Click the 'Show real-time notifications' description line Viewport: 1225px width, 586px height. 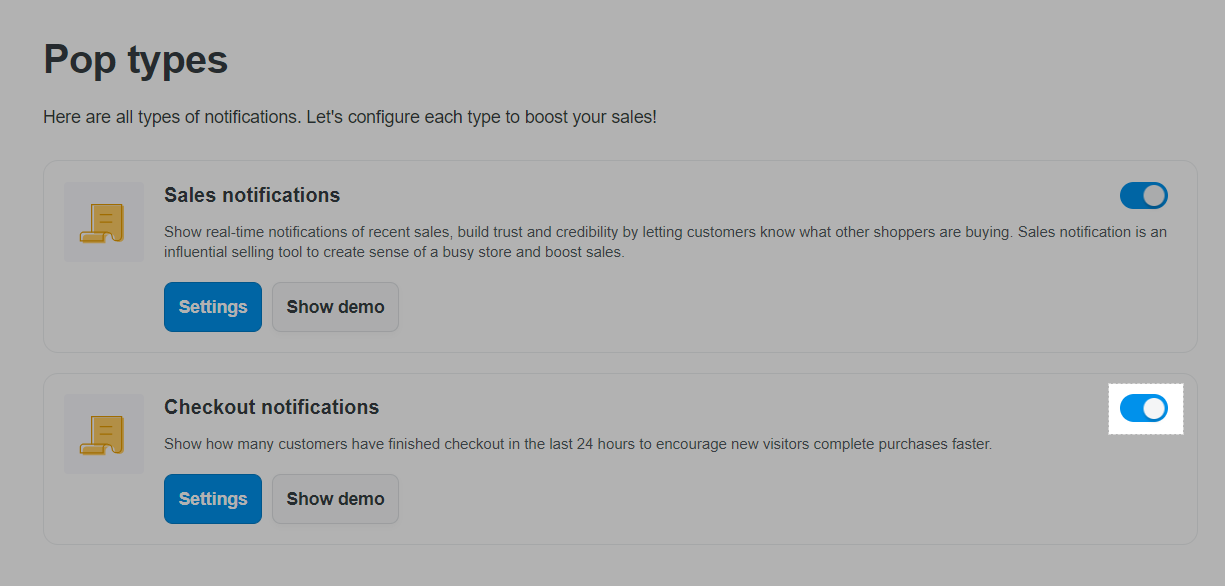[666, 232]
